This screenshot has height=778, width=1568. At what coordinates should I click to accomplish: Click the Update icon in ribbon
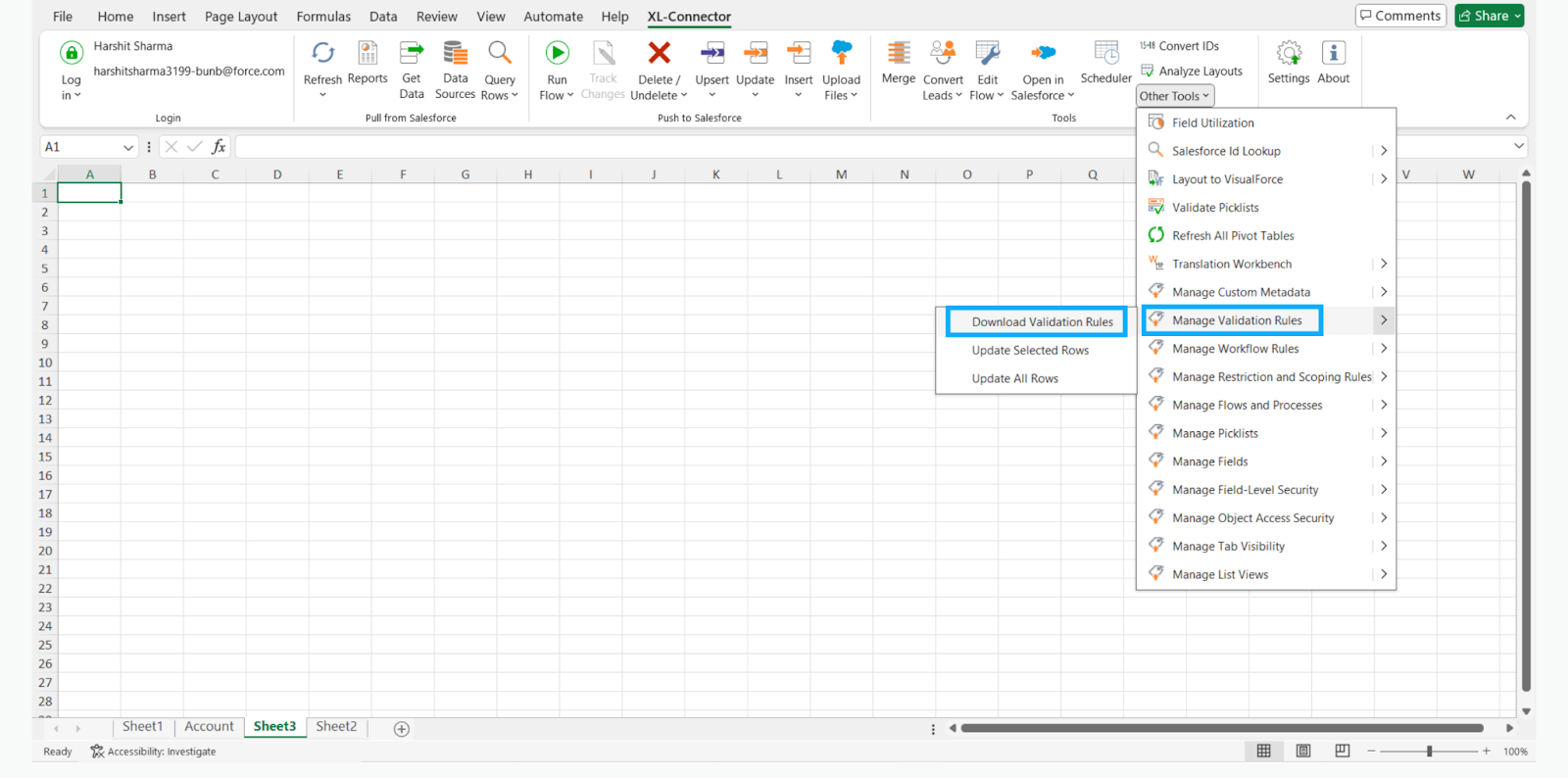756,53
